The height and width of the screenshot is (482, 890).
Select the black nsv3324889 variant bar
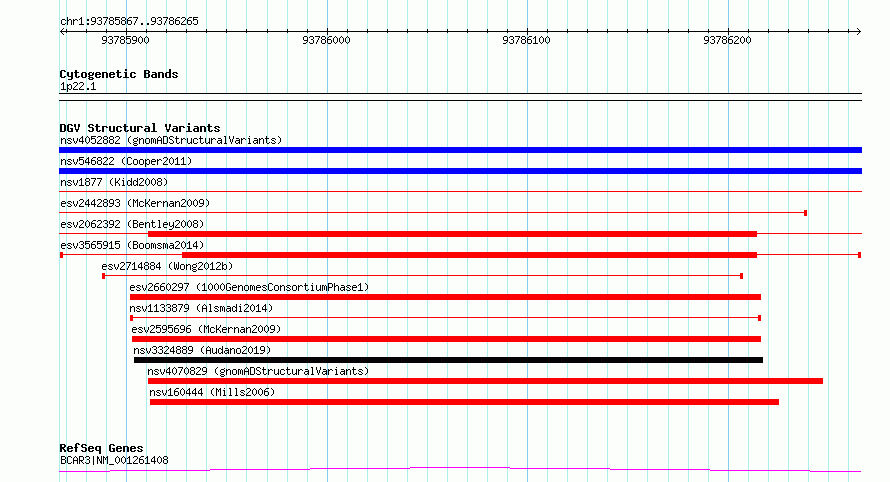[448, 360]
